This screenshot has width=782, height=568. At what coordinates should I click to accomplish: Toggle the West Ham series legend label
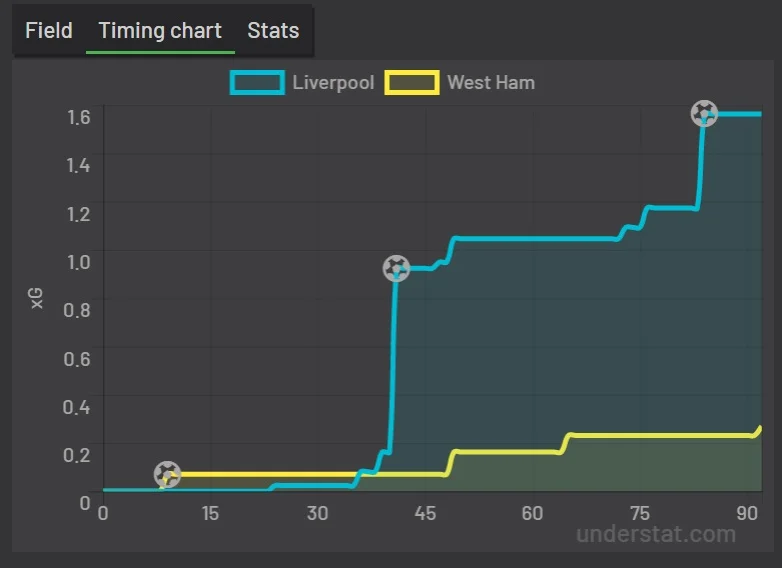pyautogui.click(x=491, y=82)
